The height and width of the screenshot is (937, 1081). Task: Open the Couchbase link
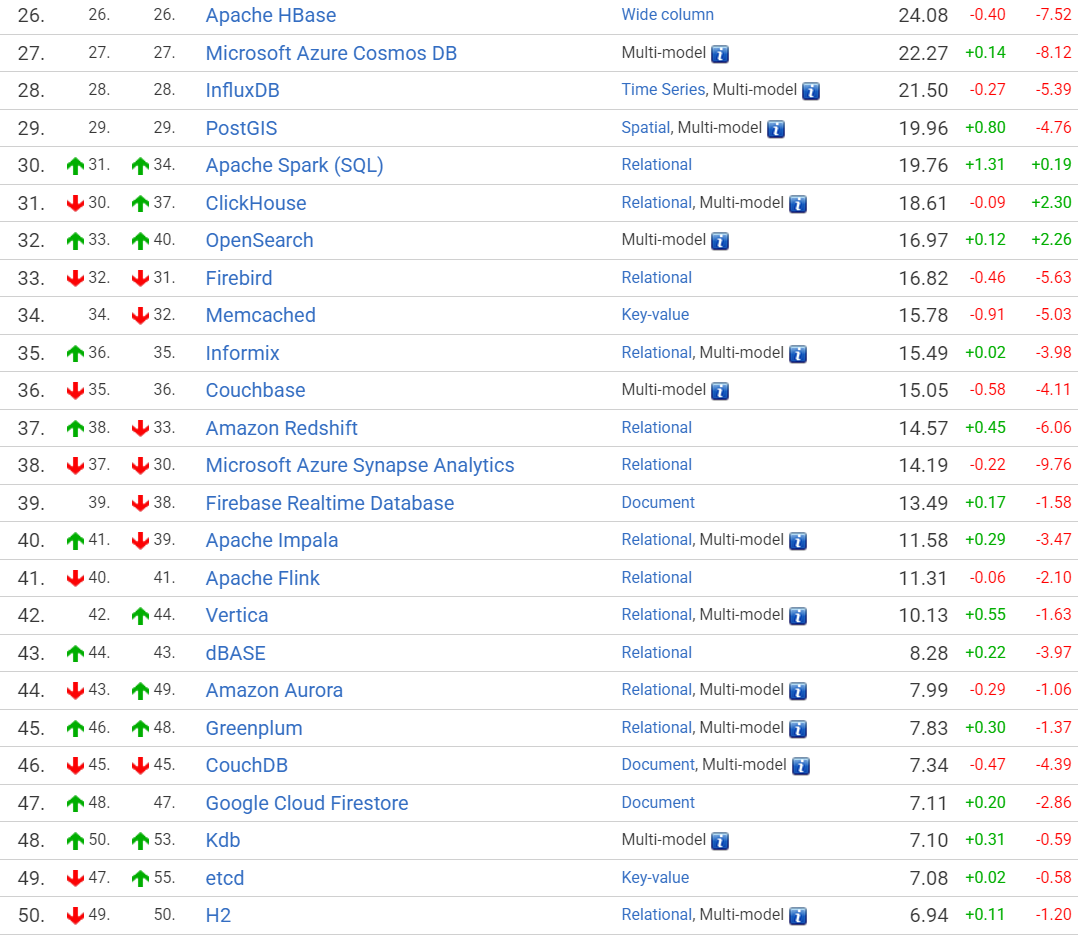click(x=255, y=390)
